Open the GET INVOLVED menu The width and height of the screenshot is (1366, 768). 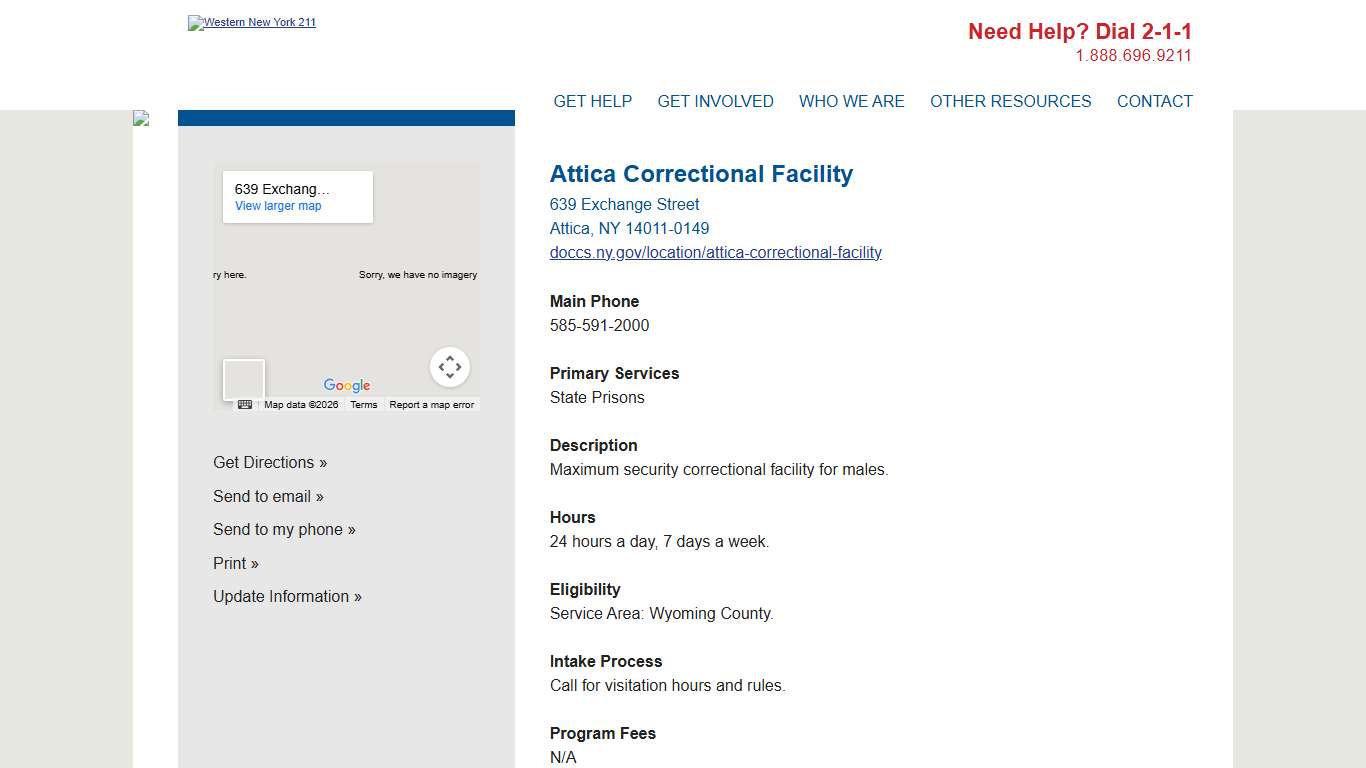[715, 101]
